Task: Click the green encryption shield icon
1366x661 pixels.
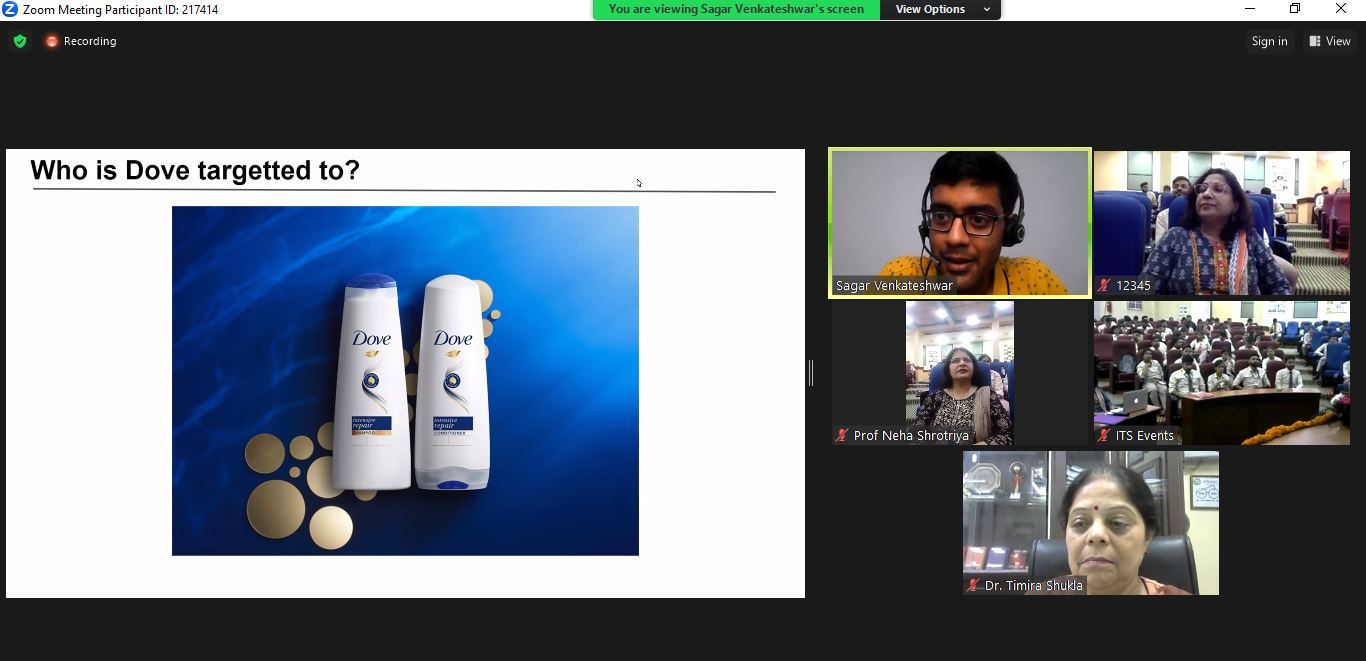Action: 20,41
